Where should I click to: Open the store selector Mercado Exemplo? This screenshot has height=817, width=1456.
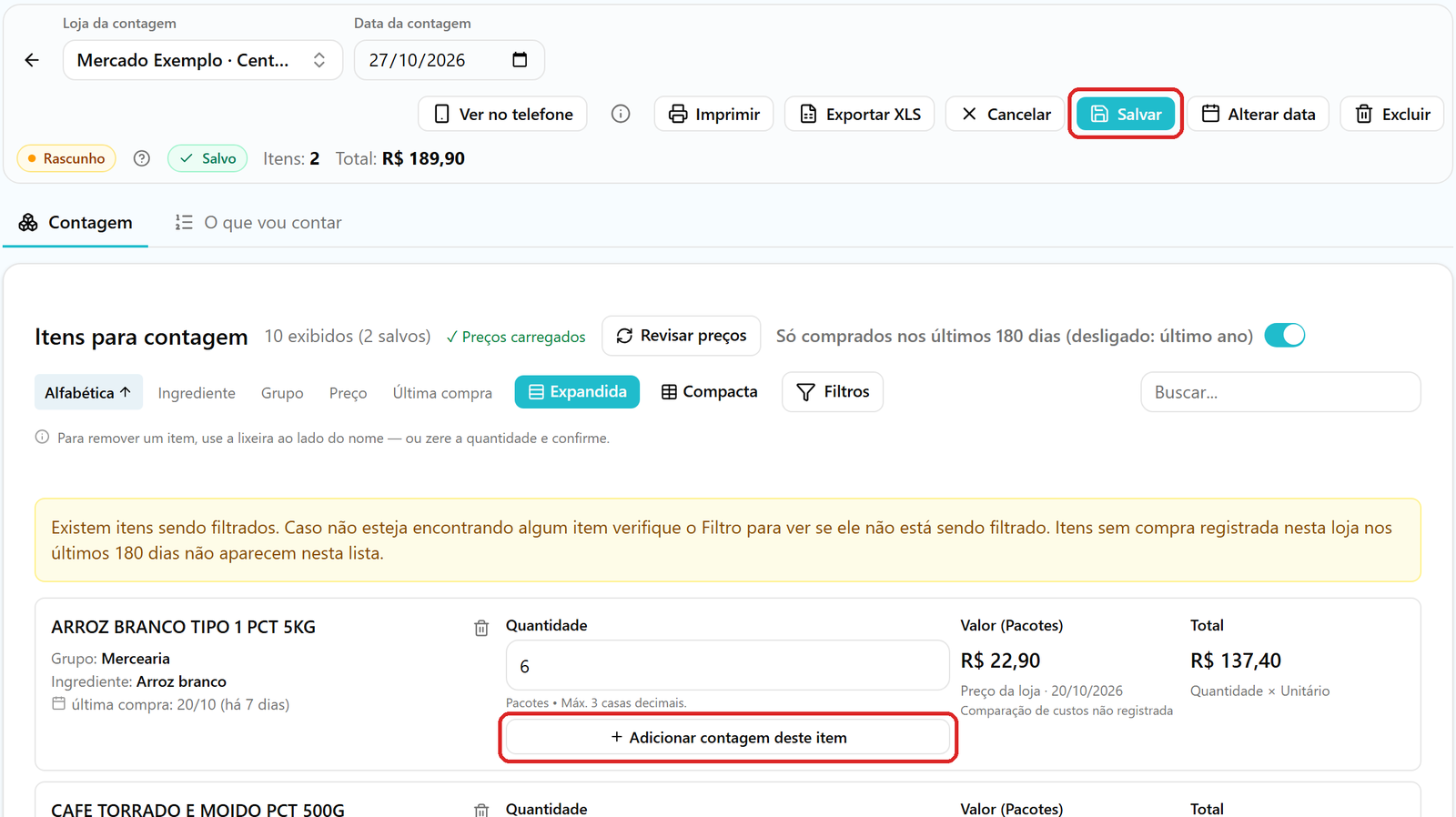pyautogui.click(x=202, y=60)
